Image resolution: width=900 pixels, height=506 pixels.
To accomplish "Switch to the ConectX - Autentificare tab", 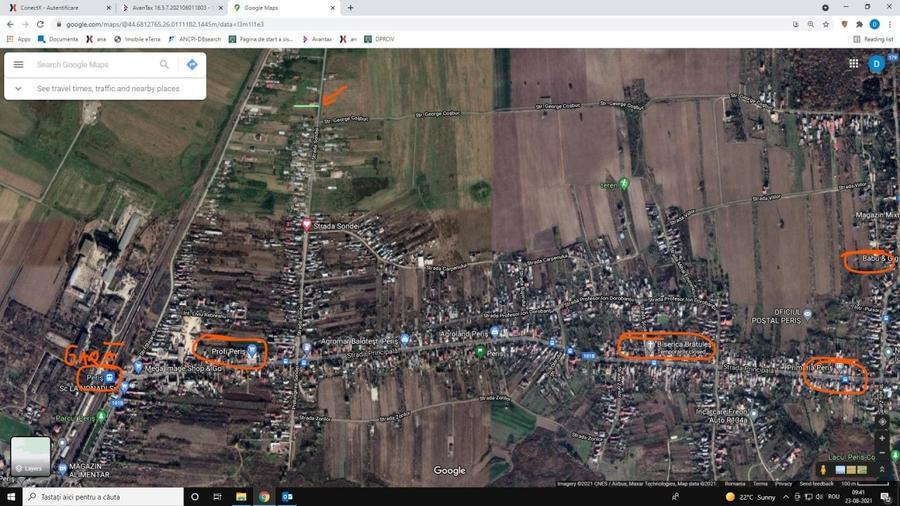I will pos(60,7).
